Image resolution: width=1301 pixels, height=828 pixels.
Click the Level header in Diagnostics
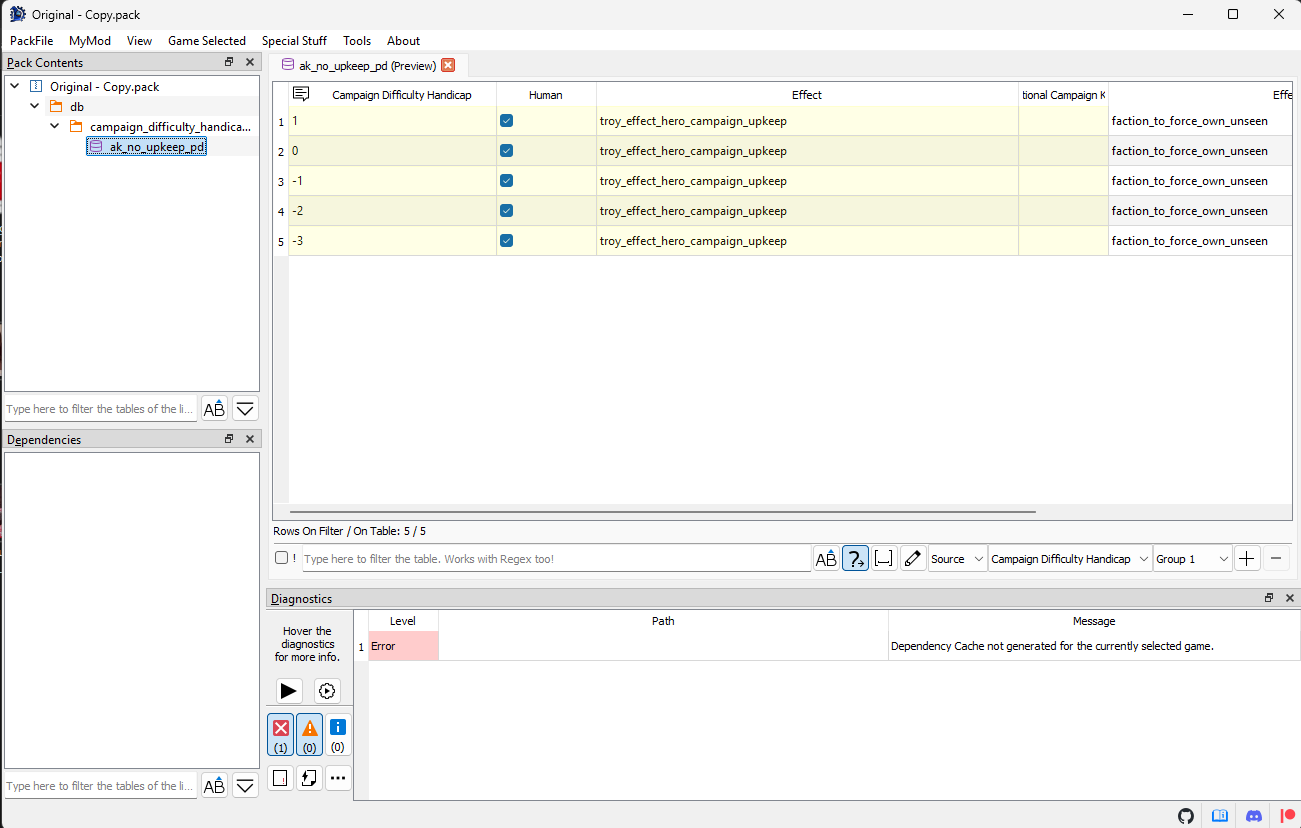pos(403,621)
